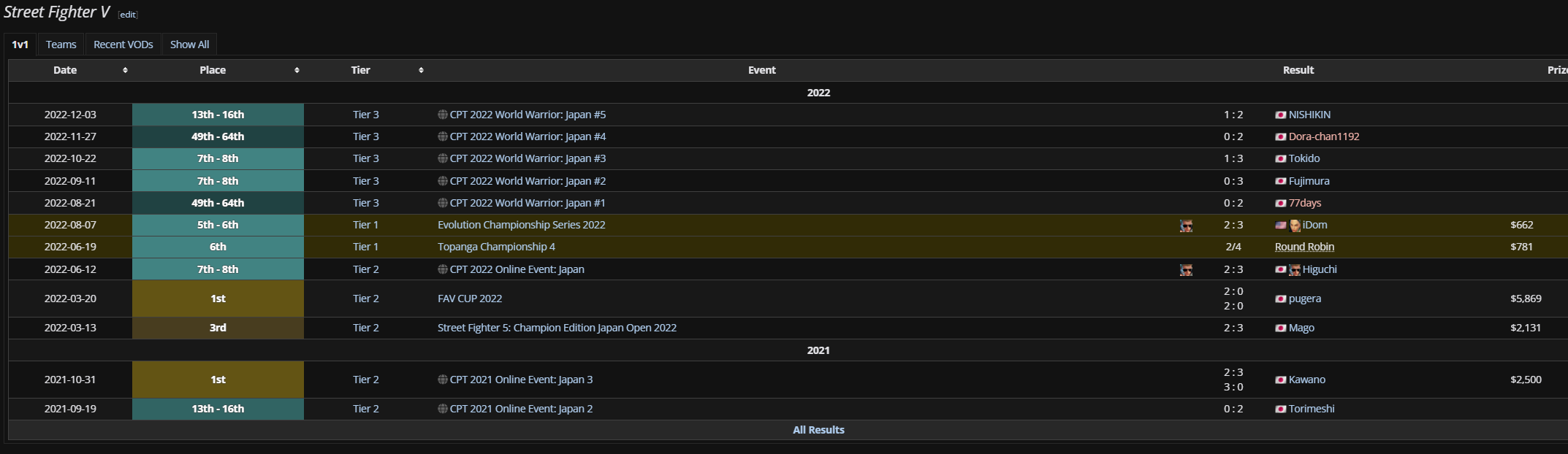Open Kawano player page
Viewport: 1568px width, 454px height.
(1306, 380)
